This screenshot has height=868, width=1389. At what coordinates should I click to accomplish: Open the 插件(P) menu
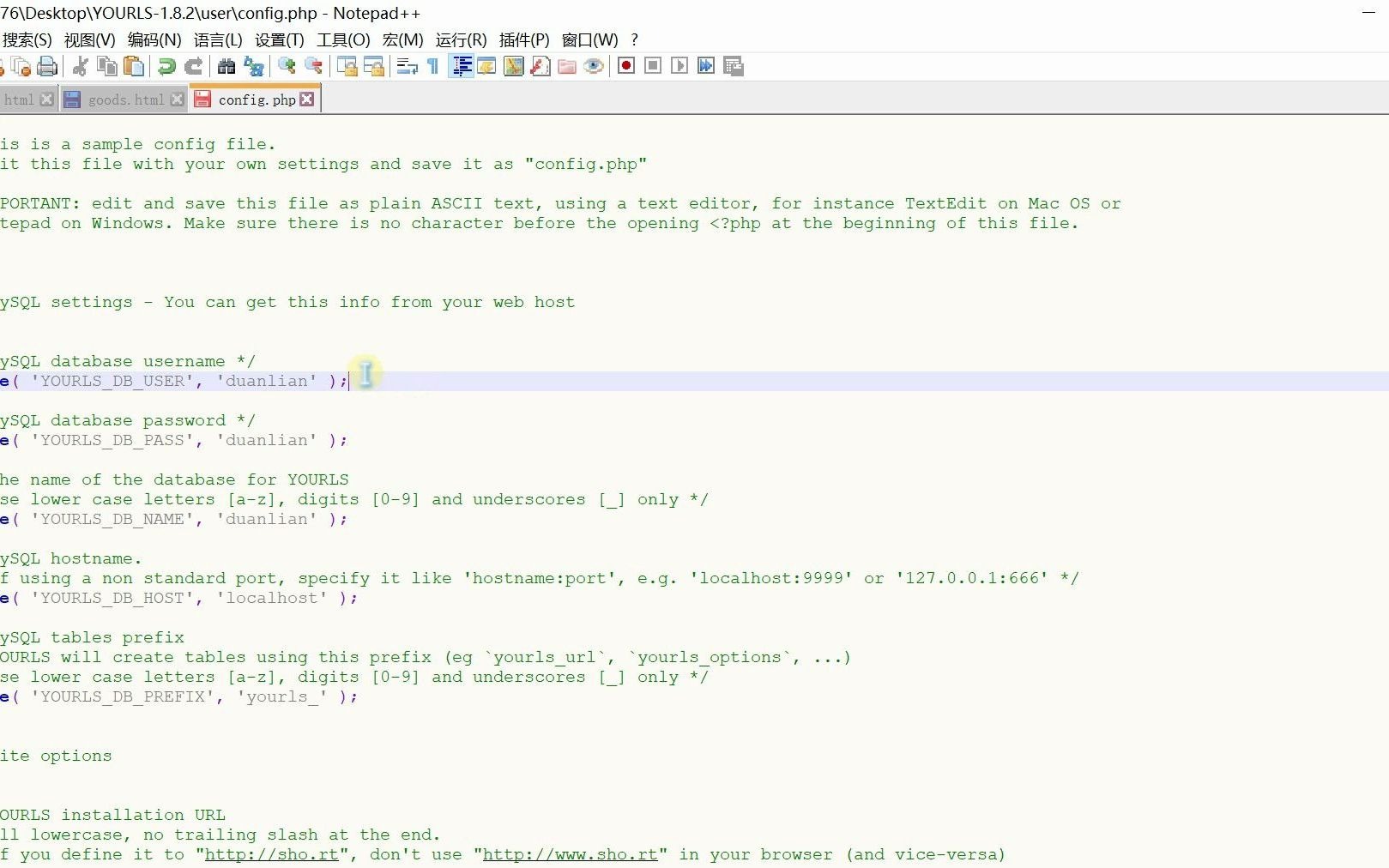click(524, 40)
